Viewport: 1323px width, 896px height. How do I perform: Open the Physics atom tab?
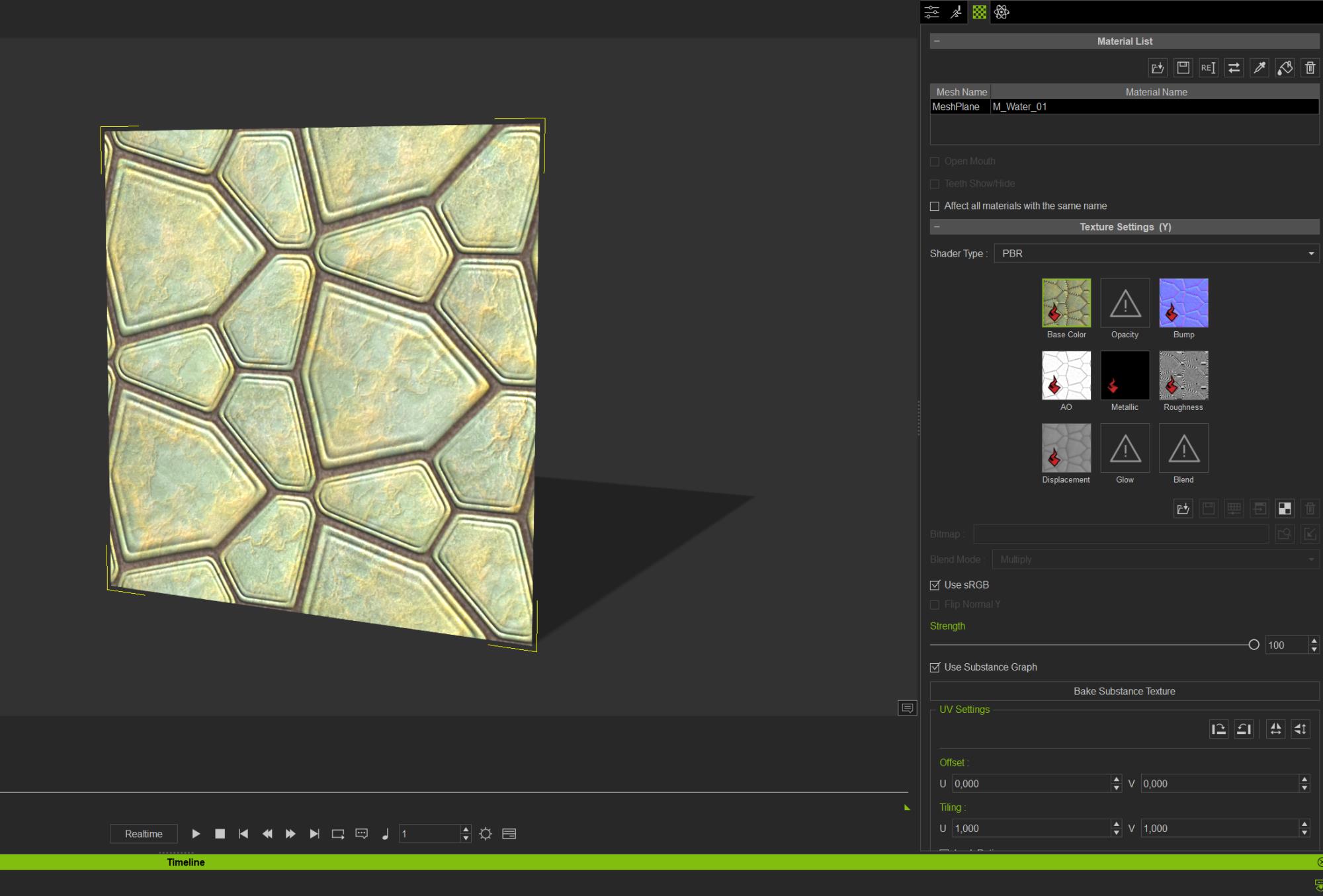point(1002,12)
